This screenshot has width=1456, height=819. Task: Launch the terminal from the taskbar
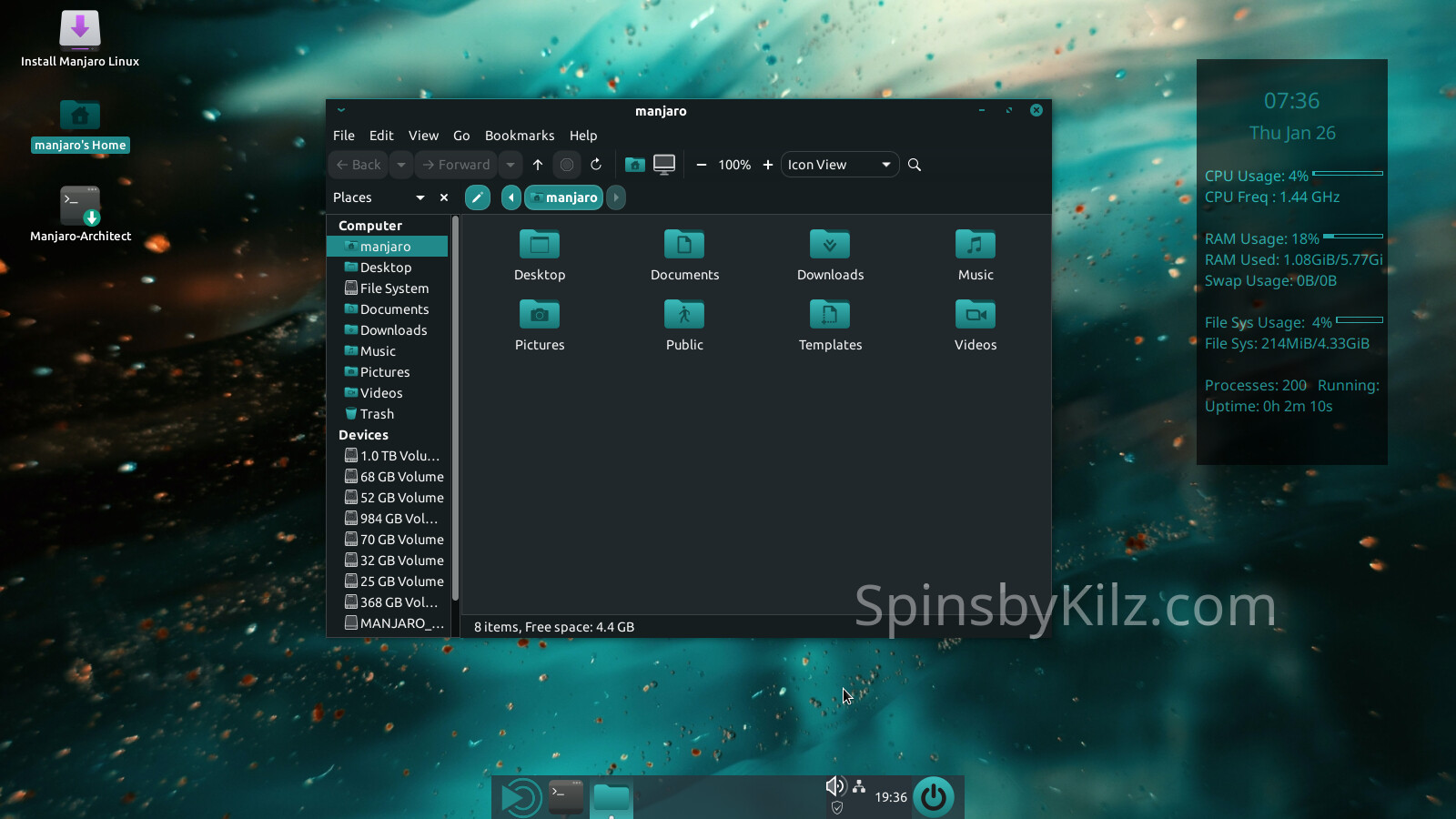click(x=566, y=797)
